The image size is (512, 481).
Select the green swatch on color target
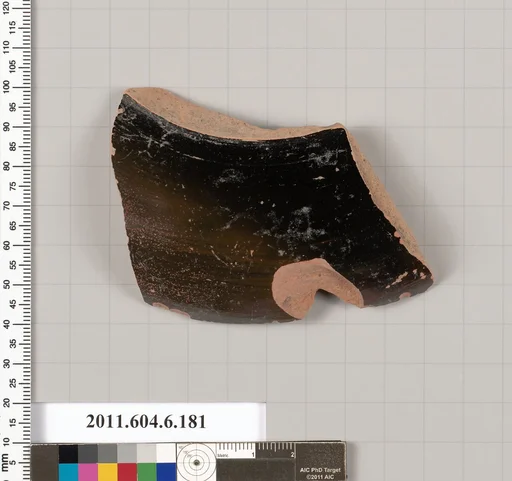pyautogui.click(x=147, y=472)
